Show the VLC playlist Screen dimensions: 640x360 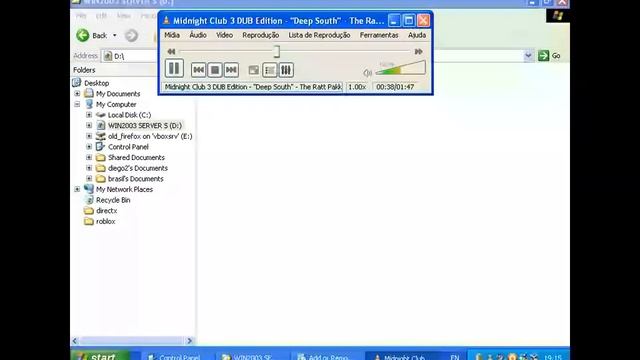[269, 70]
